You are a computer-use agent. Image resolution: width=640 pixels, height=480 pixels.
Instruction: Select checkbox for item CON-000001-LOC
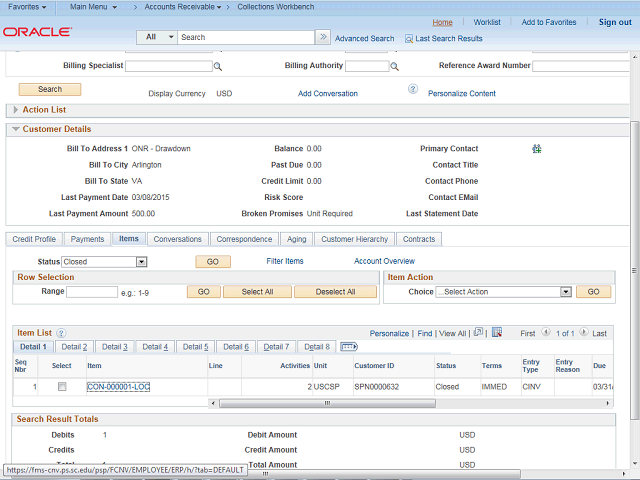[x=61, y=386]
